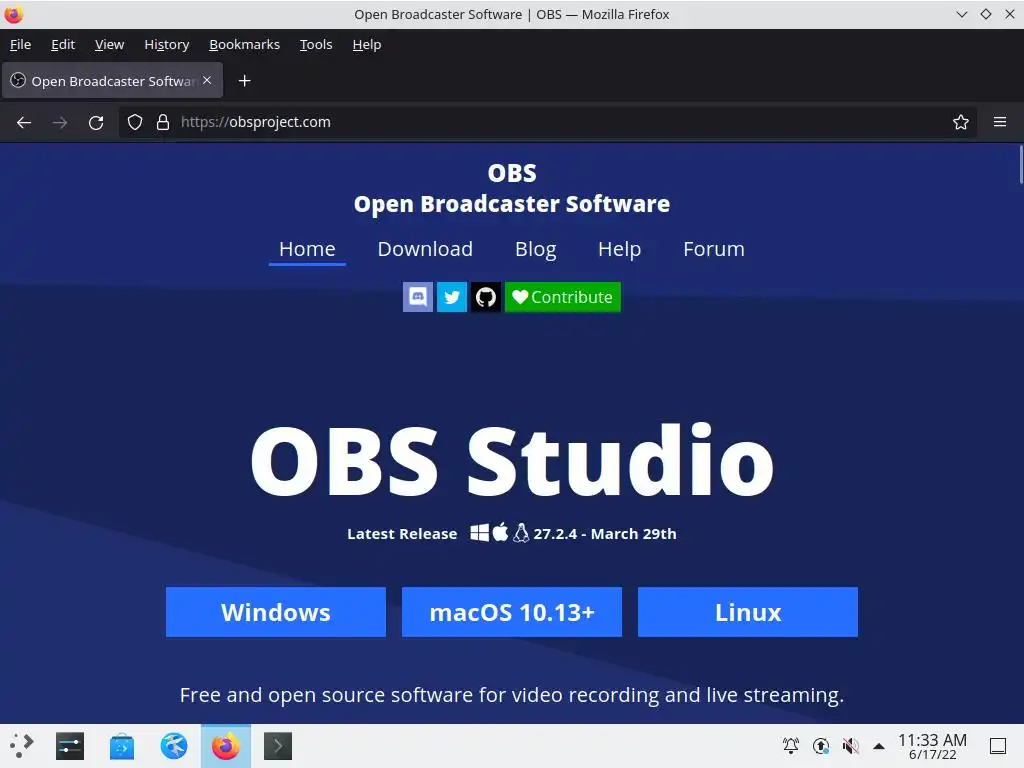The height and width of the screenshot is (768, 1024).
Task: Click the green Contribute button
Action: click(563, 297)
